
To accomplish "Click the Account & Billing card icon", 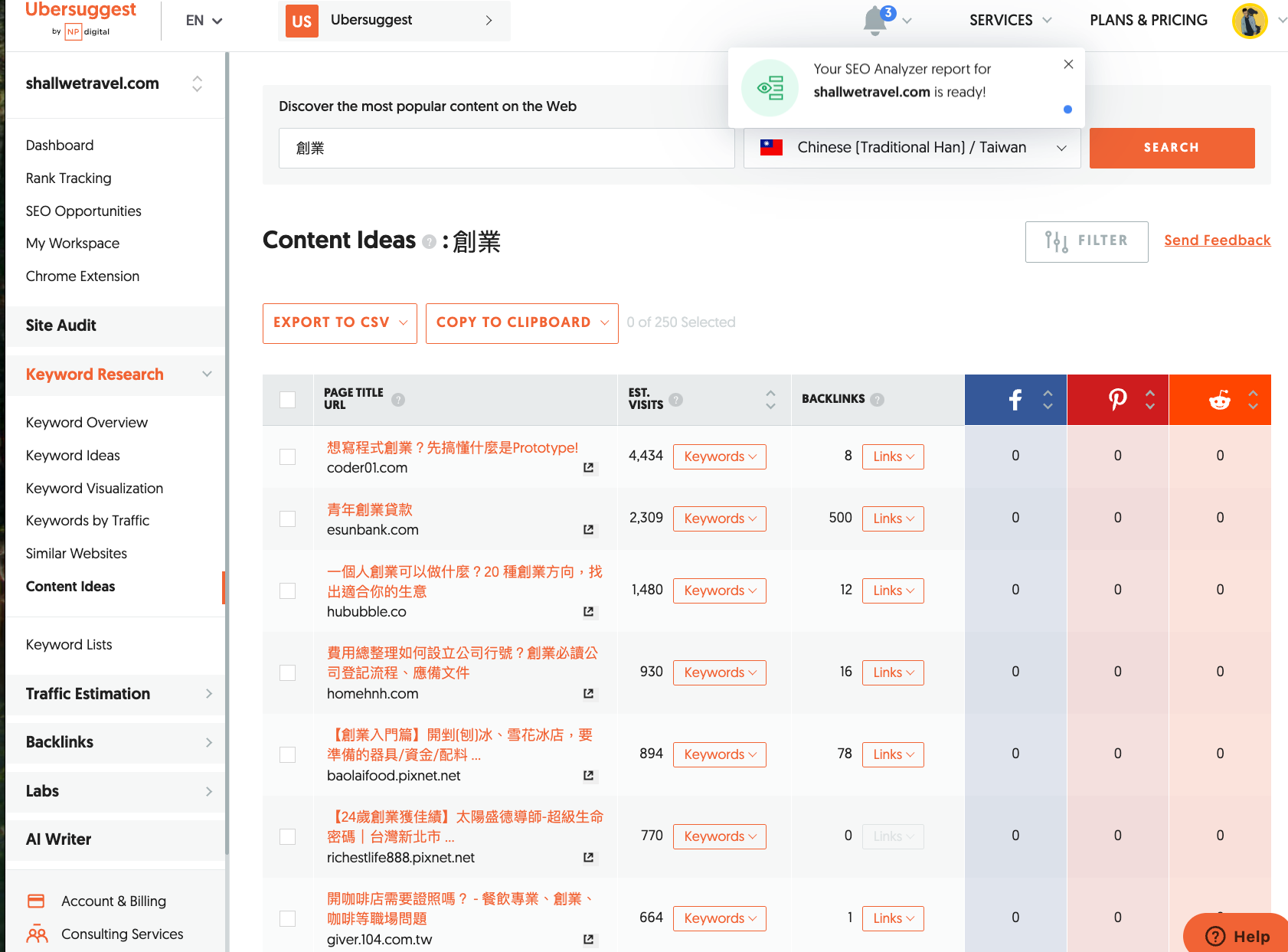I will 36,901.
